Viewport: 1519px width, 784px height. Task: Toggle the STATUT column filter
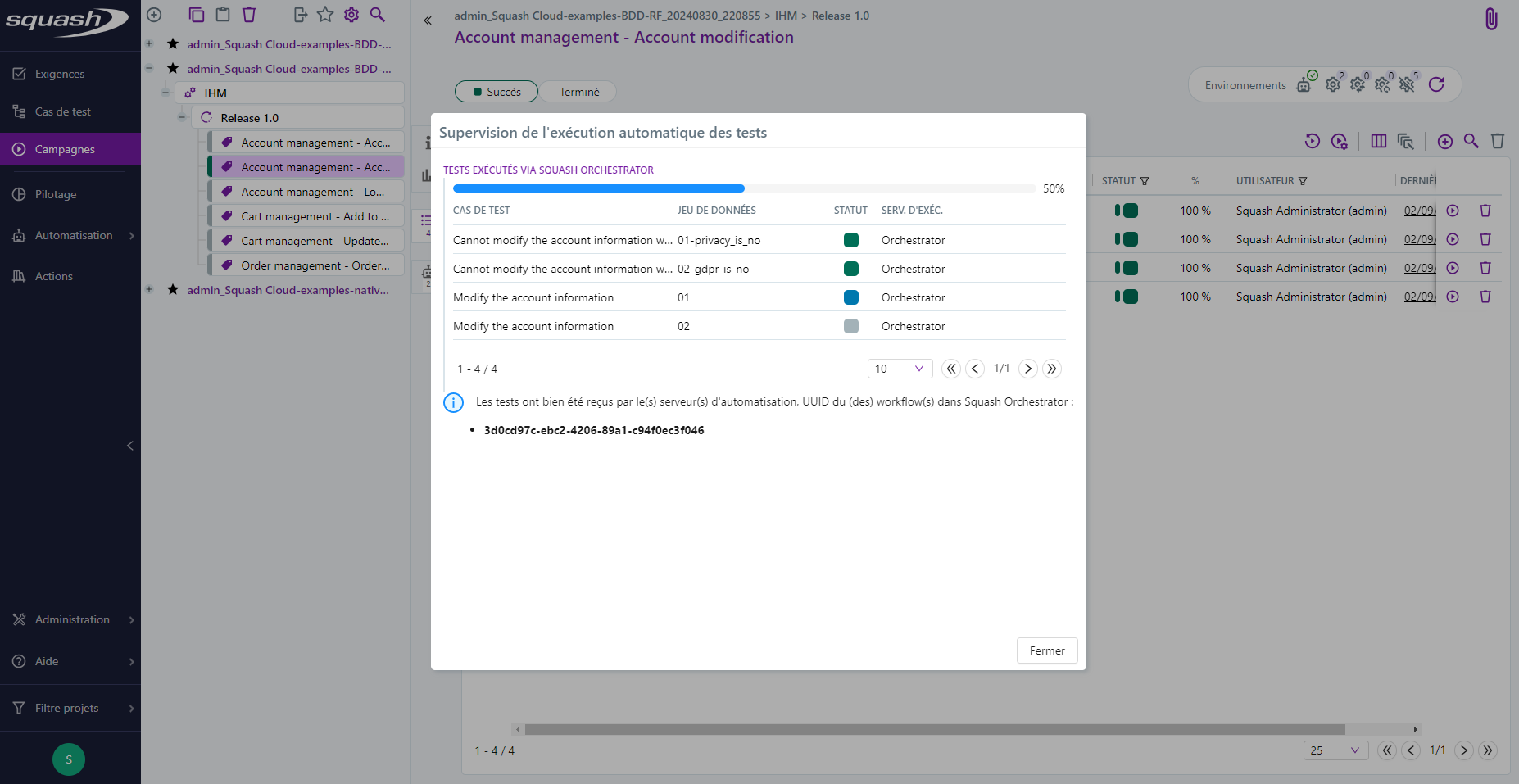(1145, 181)
